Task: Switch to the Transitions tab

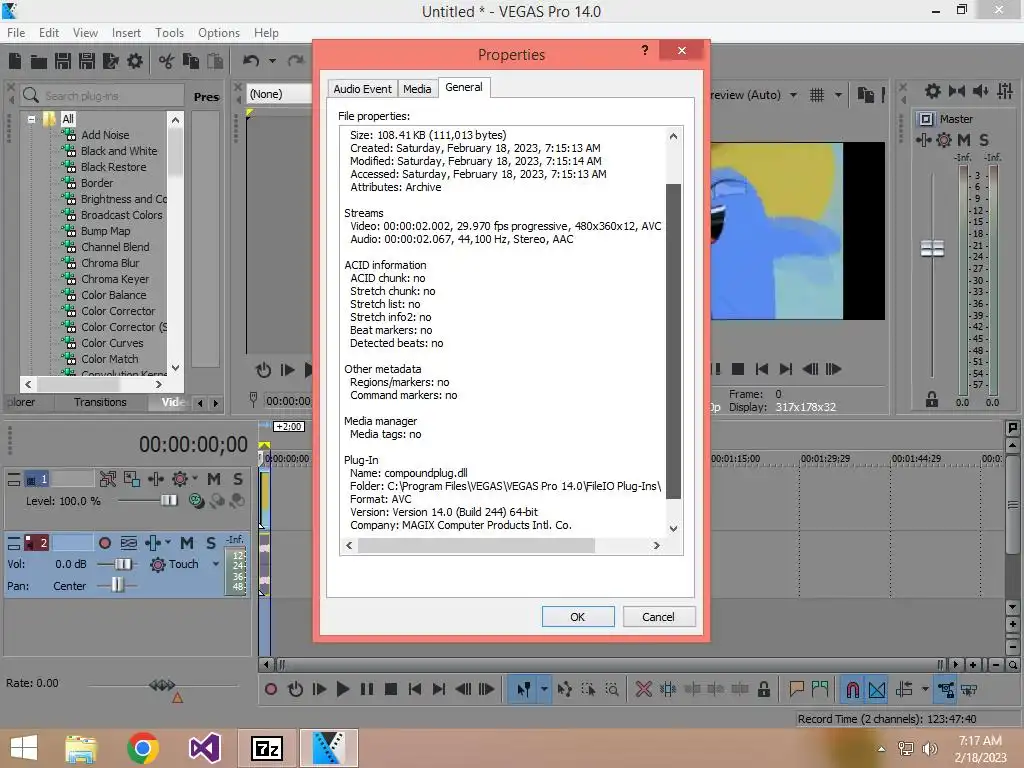Action: click(x=100, y=402)
